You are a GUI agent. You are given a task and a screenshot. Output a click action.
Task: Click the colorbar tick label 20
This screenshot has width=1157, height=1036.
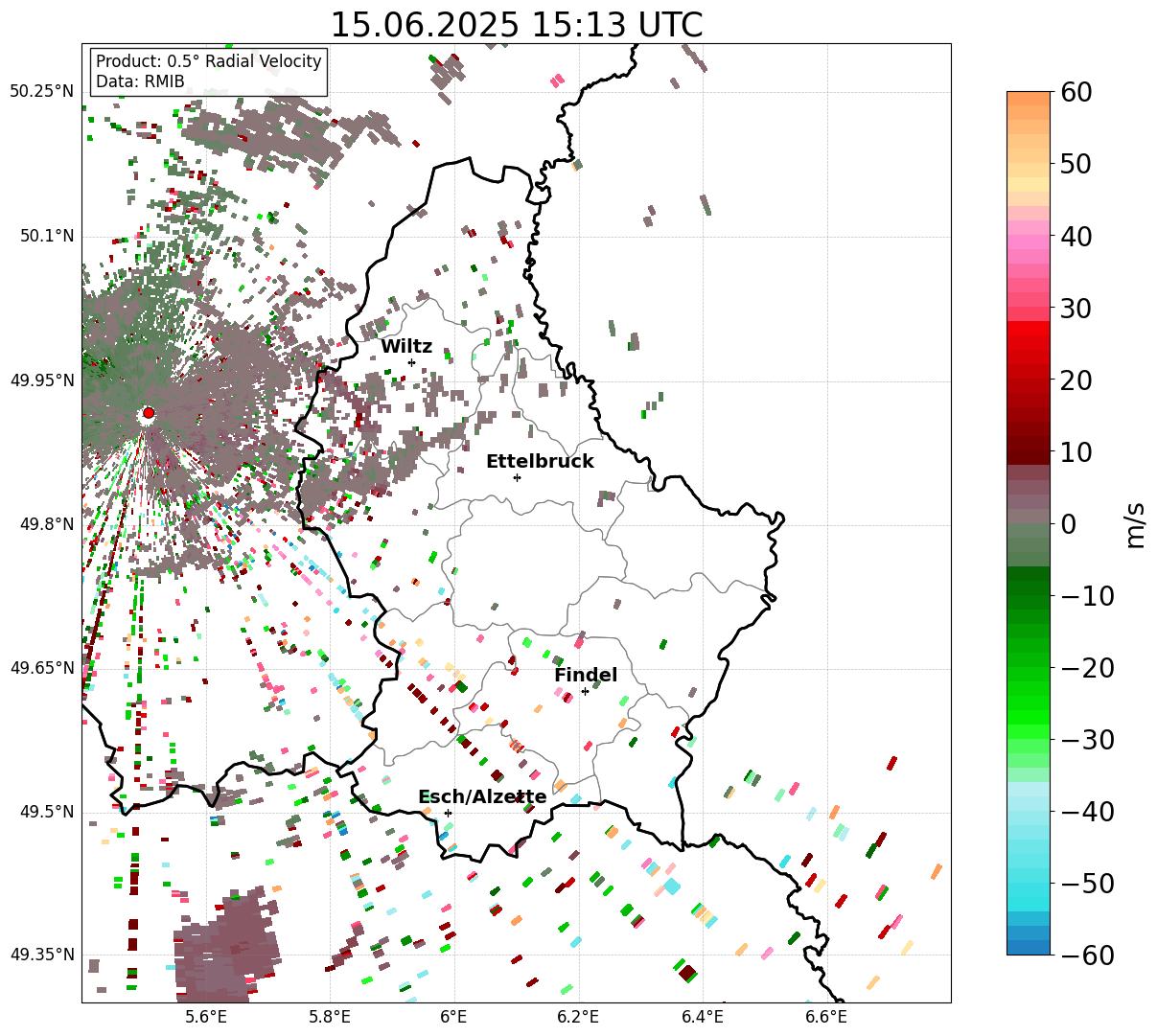[x=1075, y=380]
